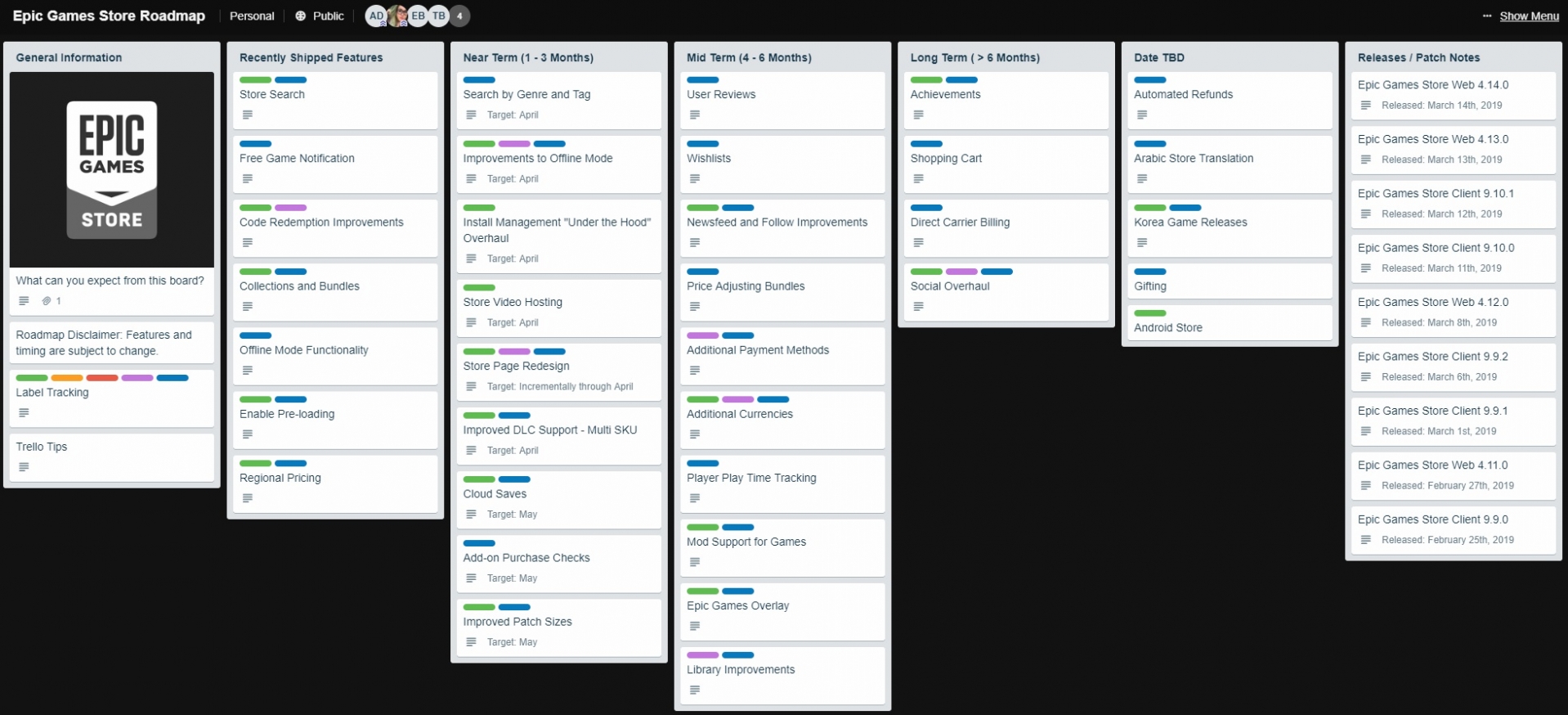Click description icon on Wishlists card
Image resolution: width=1568 pixels, height=715 pixels.
695,178
